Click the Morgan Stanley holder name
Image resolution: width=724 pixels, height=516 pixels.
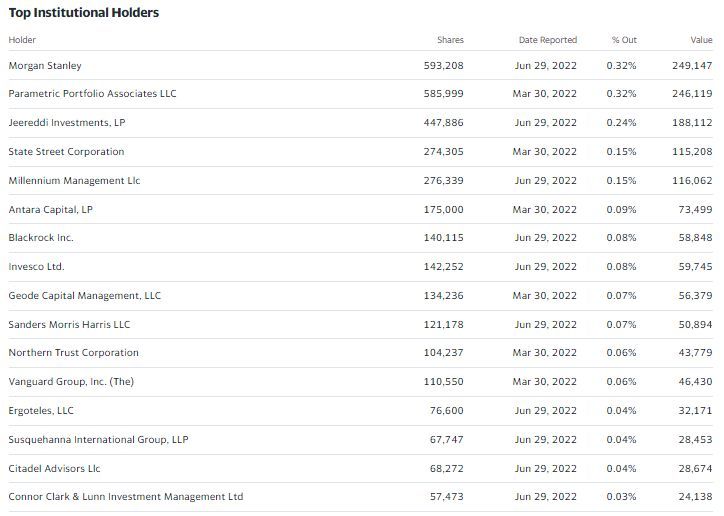tap(45, 66)
